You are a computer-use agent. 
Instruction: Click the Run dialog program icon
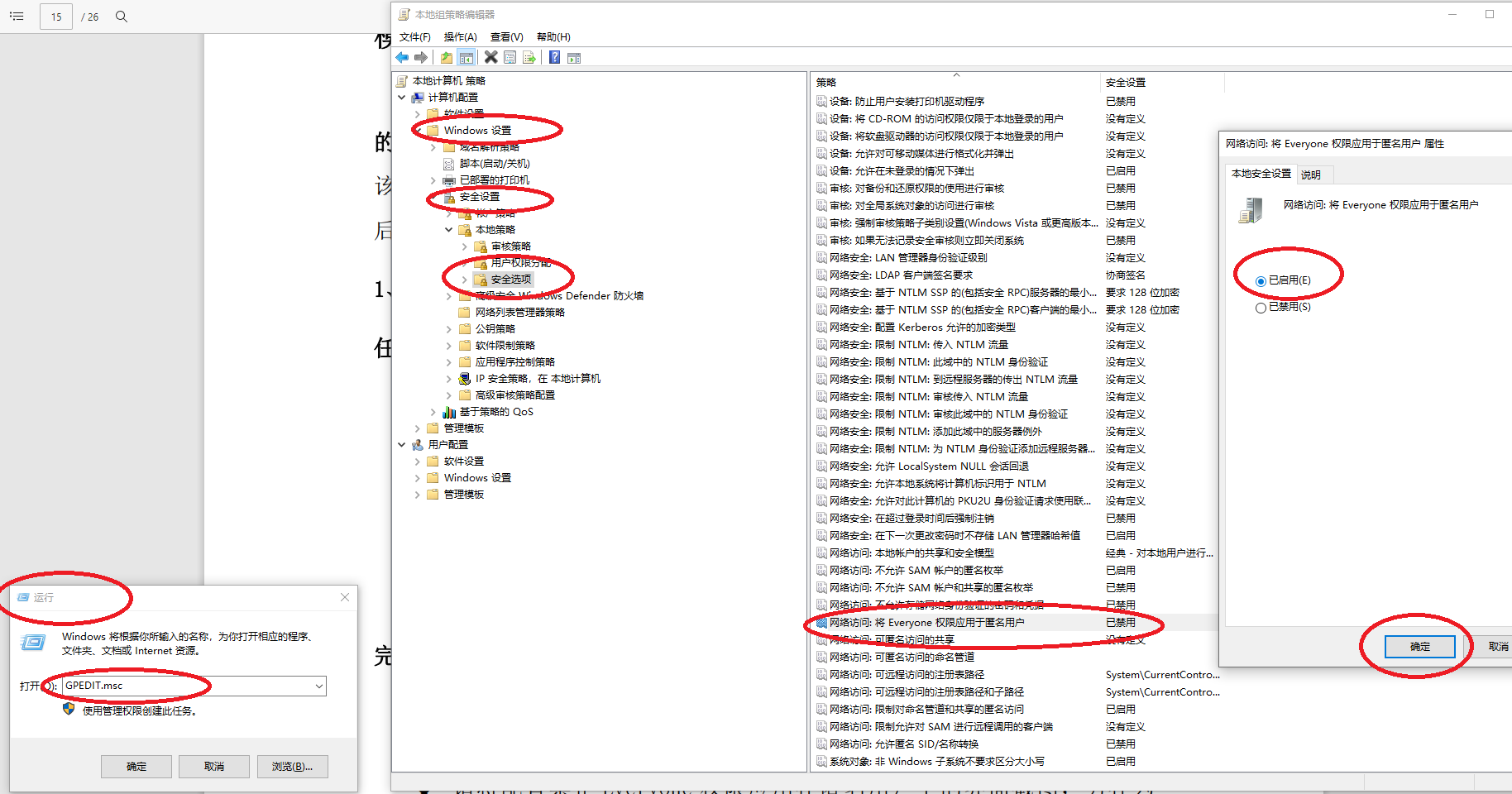(33, 643)
